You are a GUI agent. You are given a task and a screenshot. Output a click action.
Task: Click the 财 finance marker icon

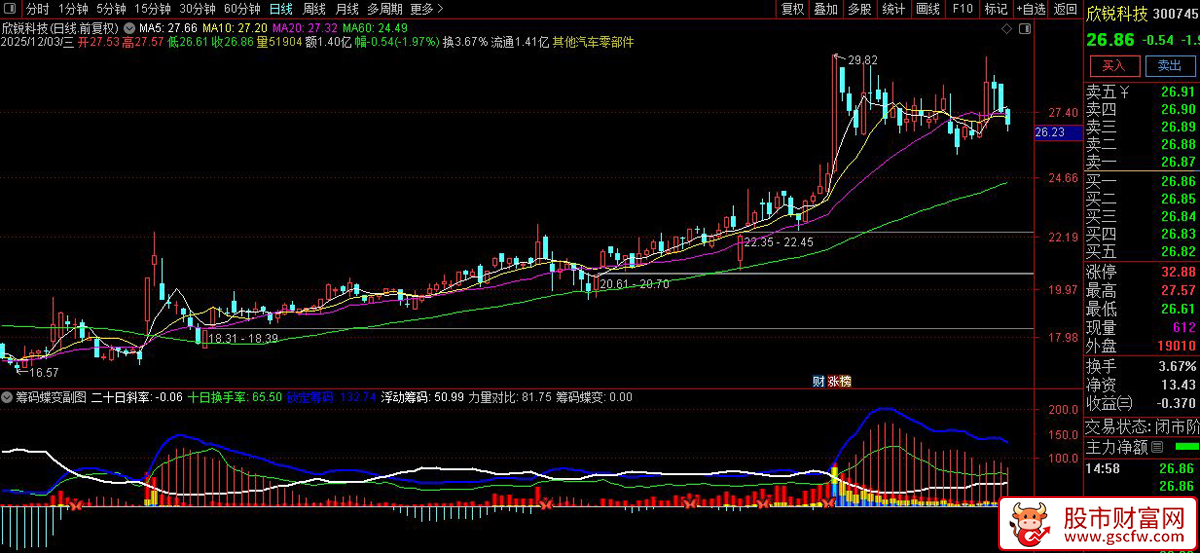pyautogui.click(x=818, y=381)
